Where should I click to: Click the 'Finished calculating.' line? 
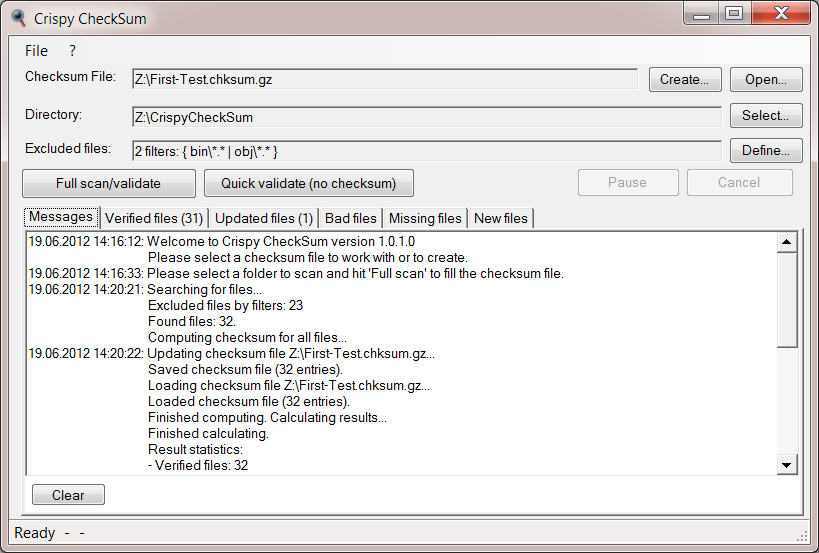click(x=208, y=433)
